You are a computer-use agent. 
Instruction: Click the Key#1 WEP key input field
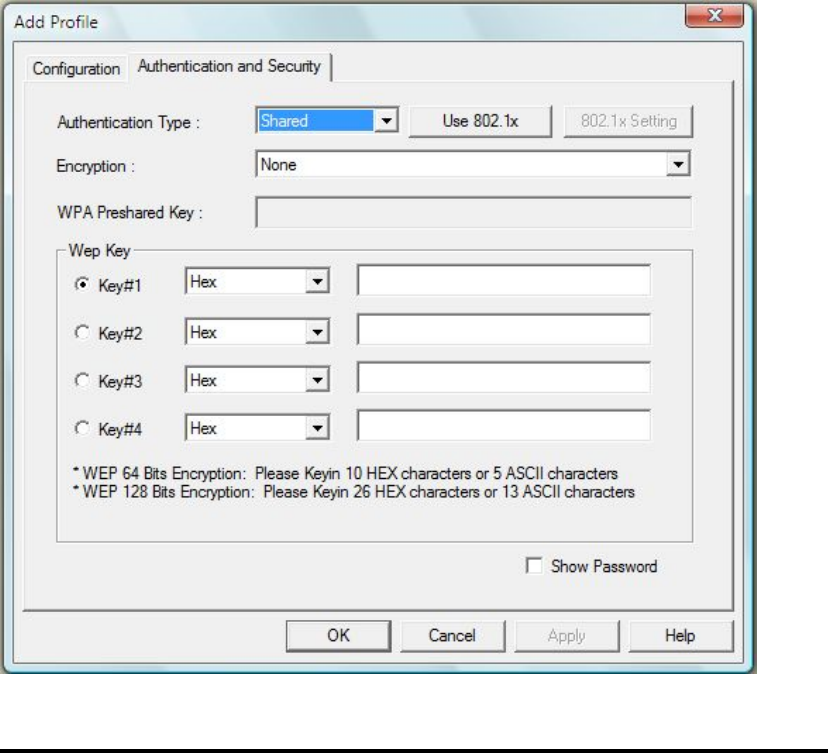point(504,280)
